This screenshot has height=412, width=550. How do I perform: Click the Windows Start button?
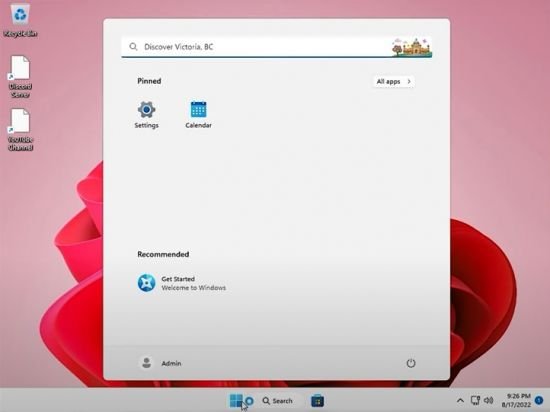pyautogui.click(x=236, y=400)
